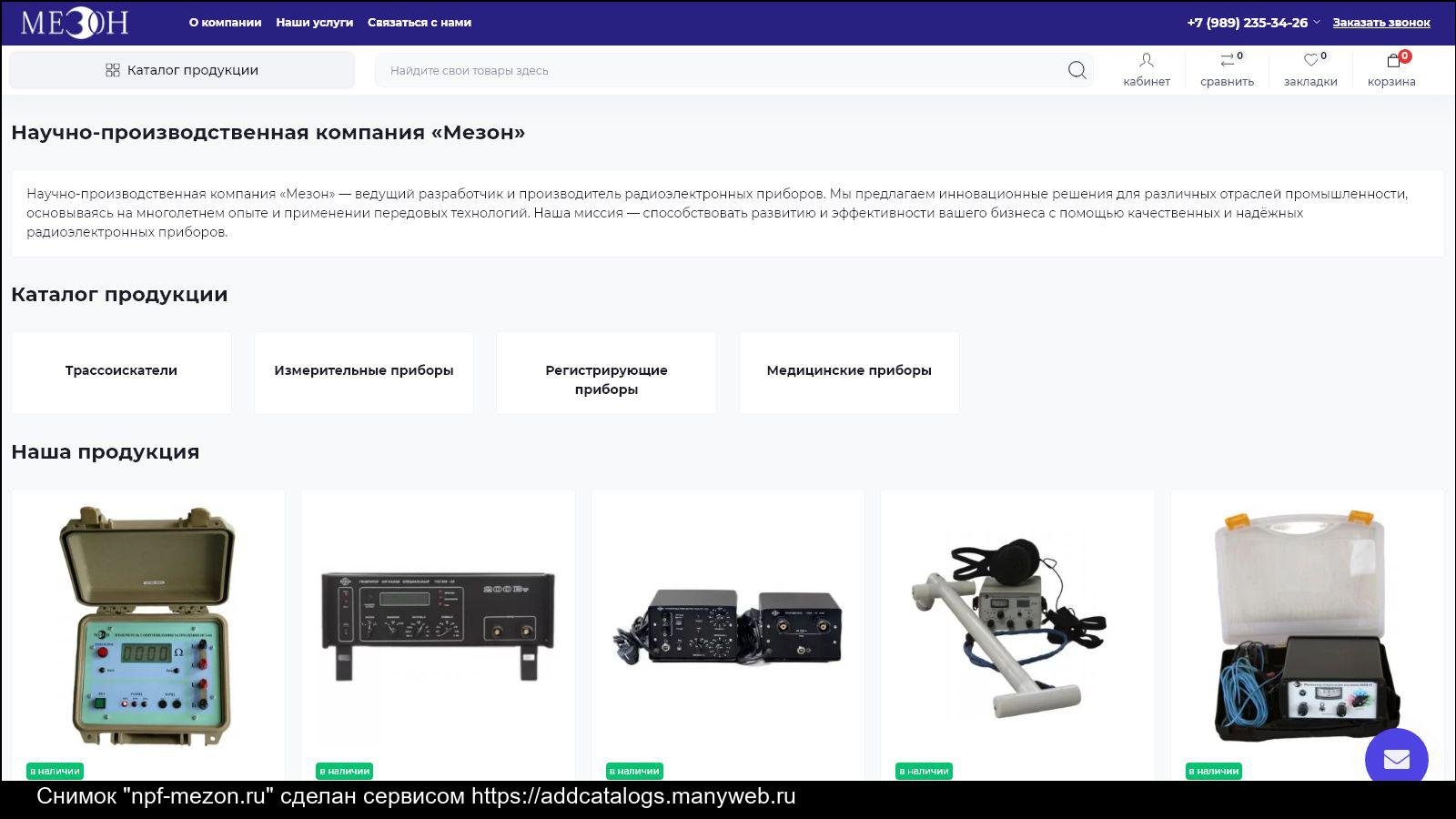Expand the Каталог продукции menu button

182,70
